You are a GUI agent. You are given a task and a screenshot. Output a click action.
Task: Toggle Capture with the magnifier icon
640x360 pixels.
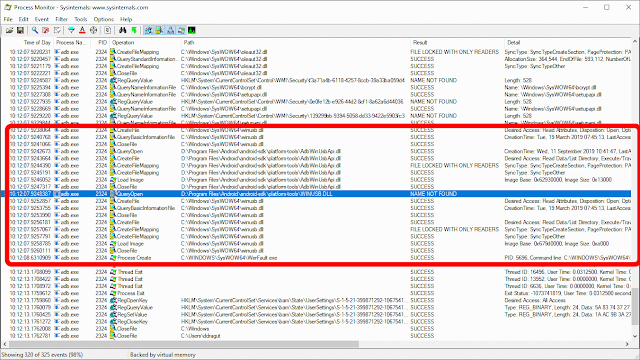[35, 30]
